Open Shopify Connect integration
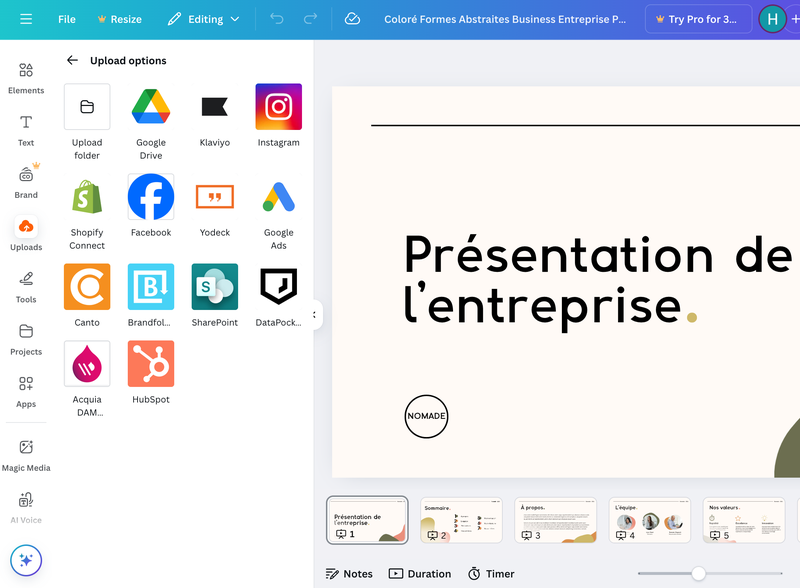Screen dimensions: 800x588 coord(87,212)
